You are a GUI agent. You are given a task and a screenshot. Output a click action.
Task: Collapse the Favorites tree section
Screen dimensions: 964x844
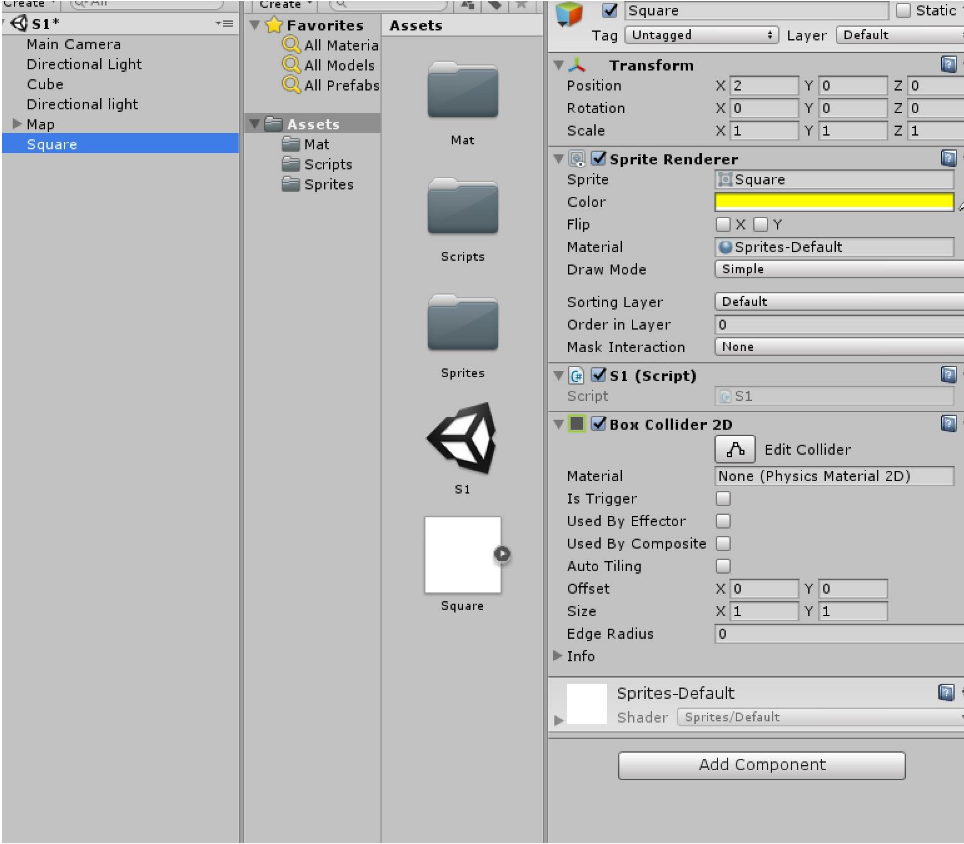pos(255,25)
